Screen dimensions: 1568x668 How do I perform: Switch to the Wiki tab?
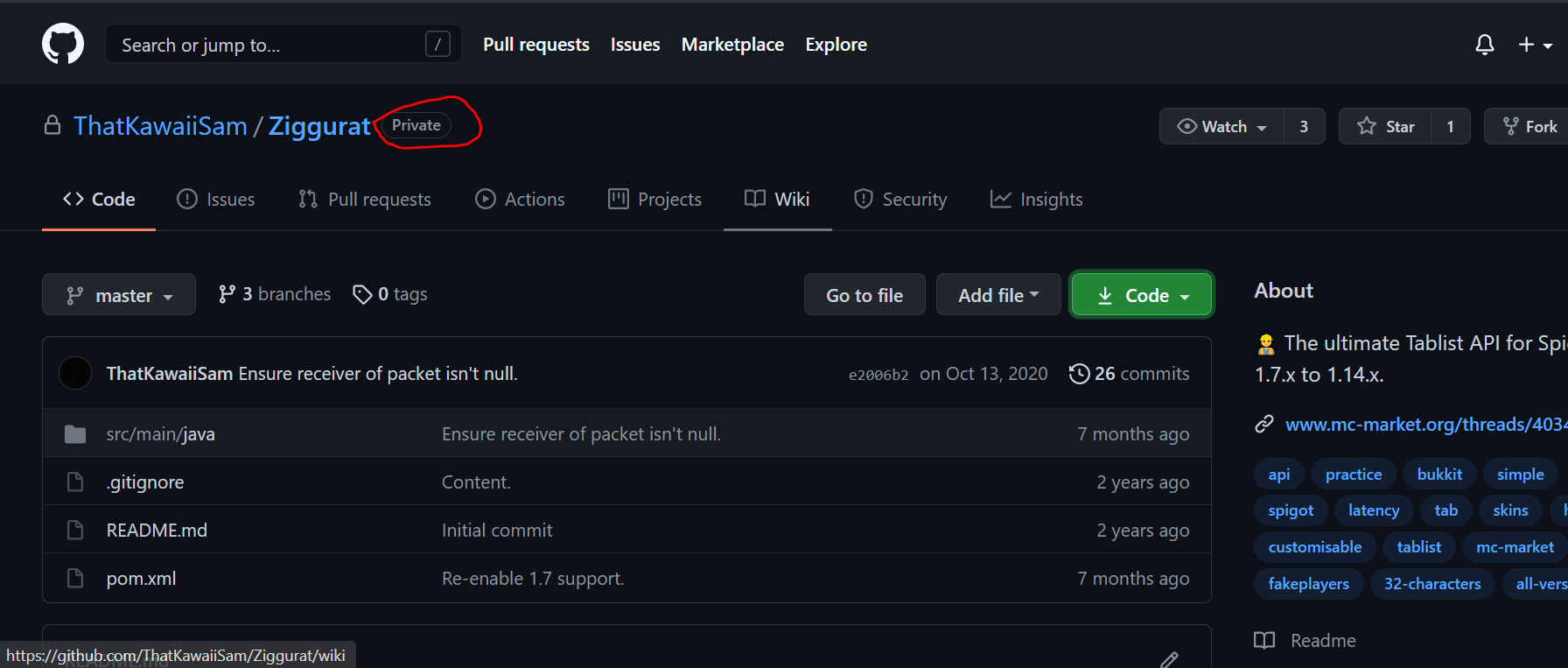pos(777,200)
